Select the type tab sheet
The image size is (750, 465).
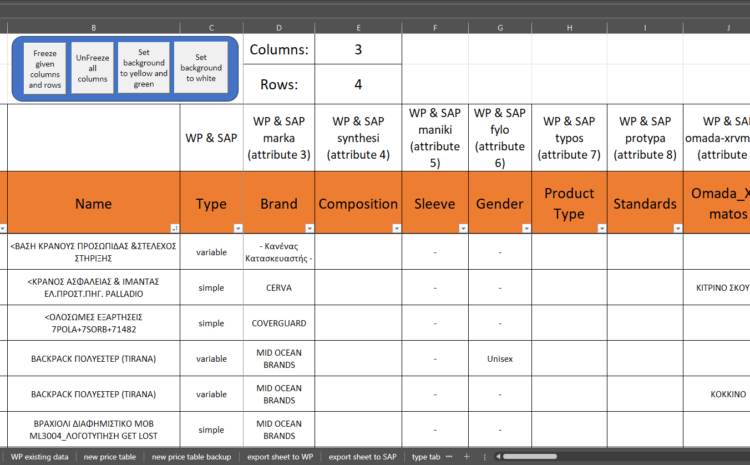(426, 457)
